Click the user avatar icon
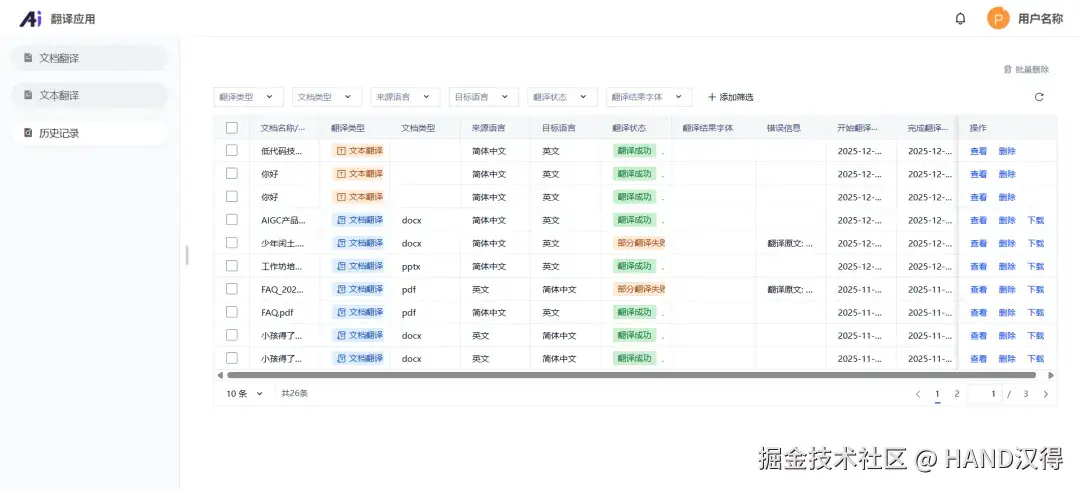The image size is (1080, 489). [998, 19]
